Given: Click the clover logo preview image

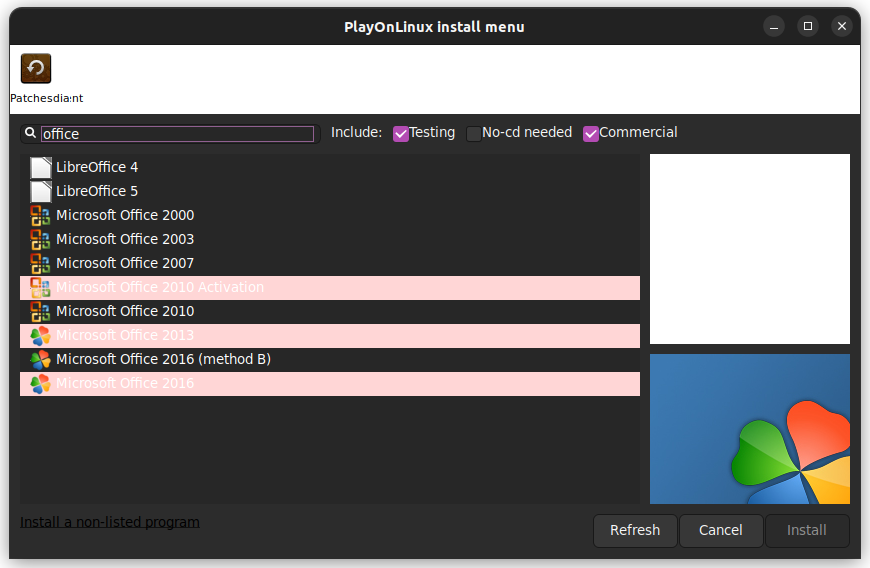Looking at the screenshot, I should point(750,429).
